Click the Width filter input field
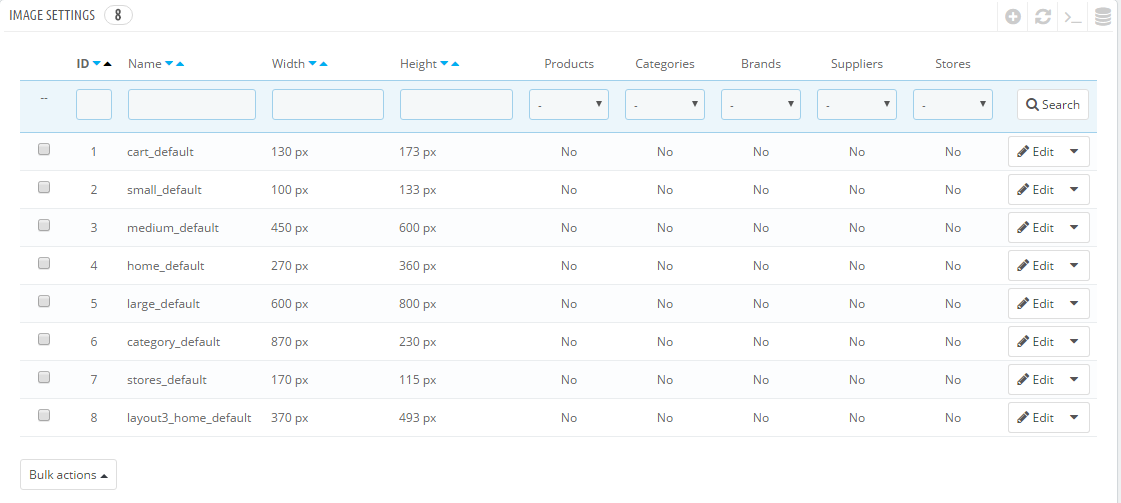 (327, 104)
